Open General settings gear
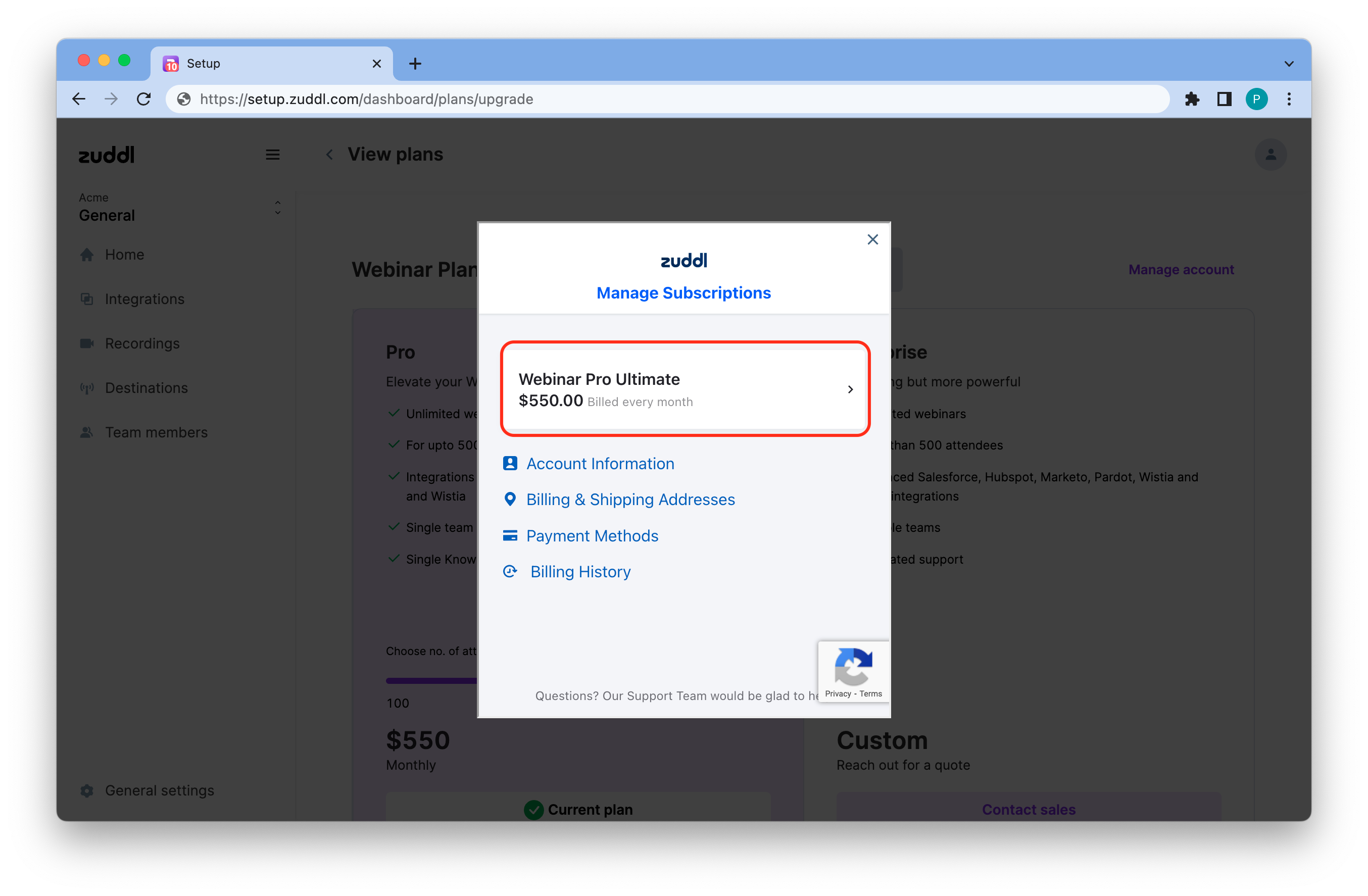The image size is (1368, 896). tap(87, 790)
